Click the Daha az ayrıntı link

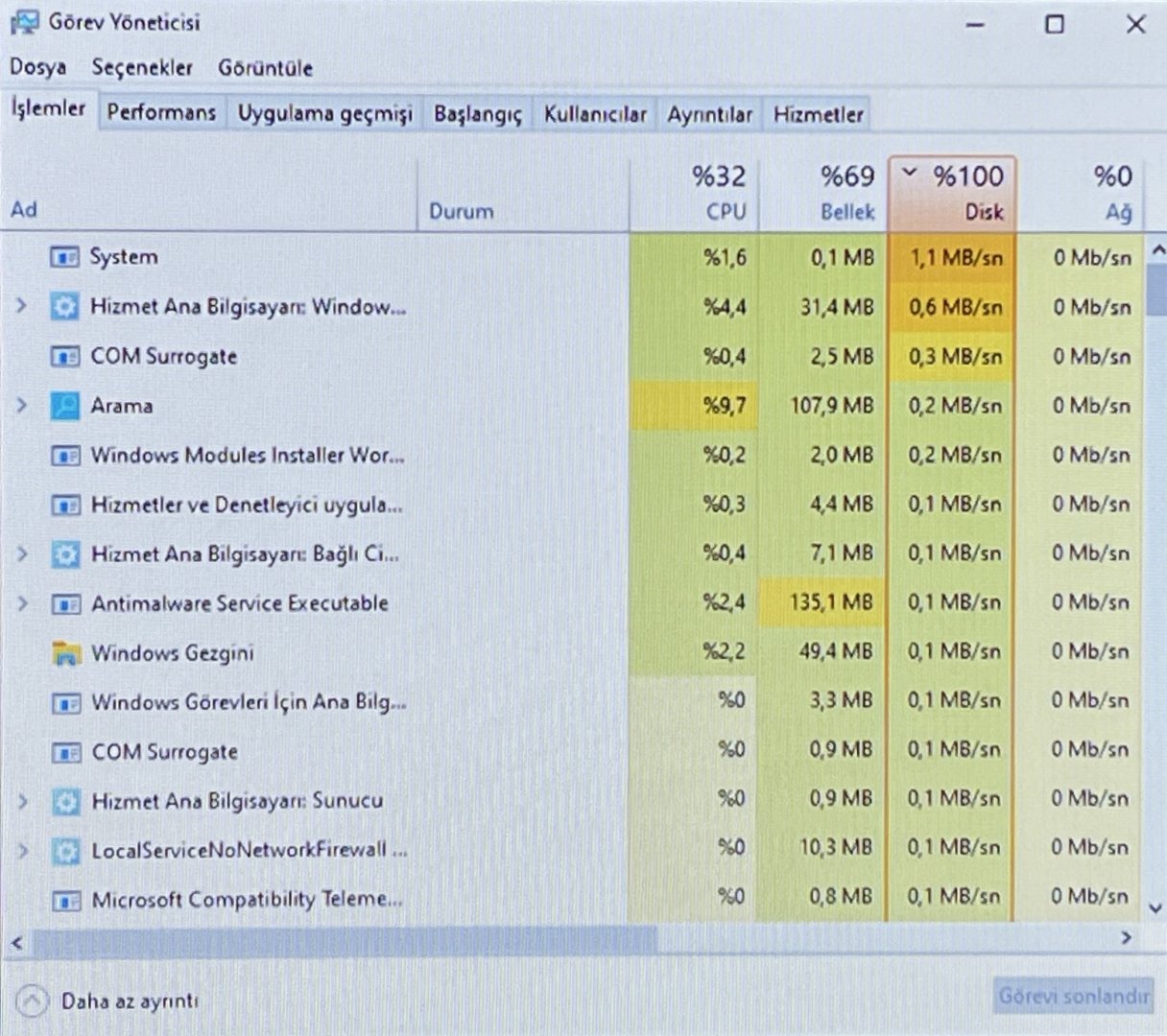tap(130, 1001)
